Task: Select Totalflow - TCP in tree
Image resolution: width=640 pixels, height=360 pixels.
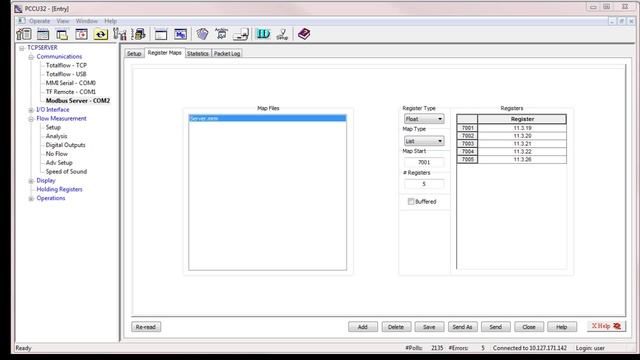Action: (66, 65)
